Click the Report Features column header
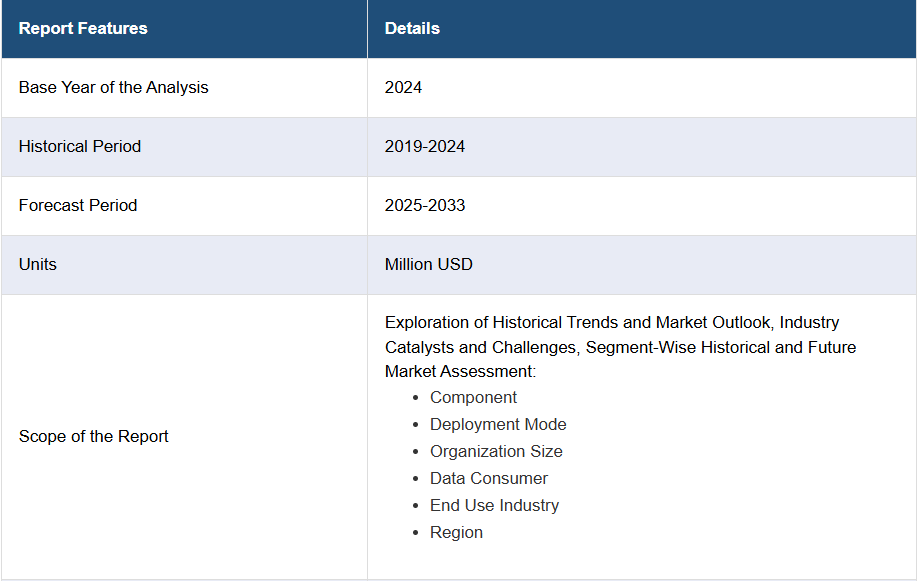This screenshot has height=581, width=918. (x=83, y=28)
